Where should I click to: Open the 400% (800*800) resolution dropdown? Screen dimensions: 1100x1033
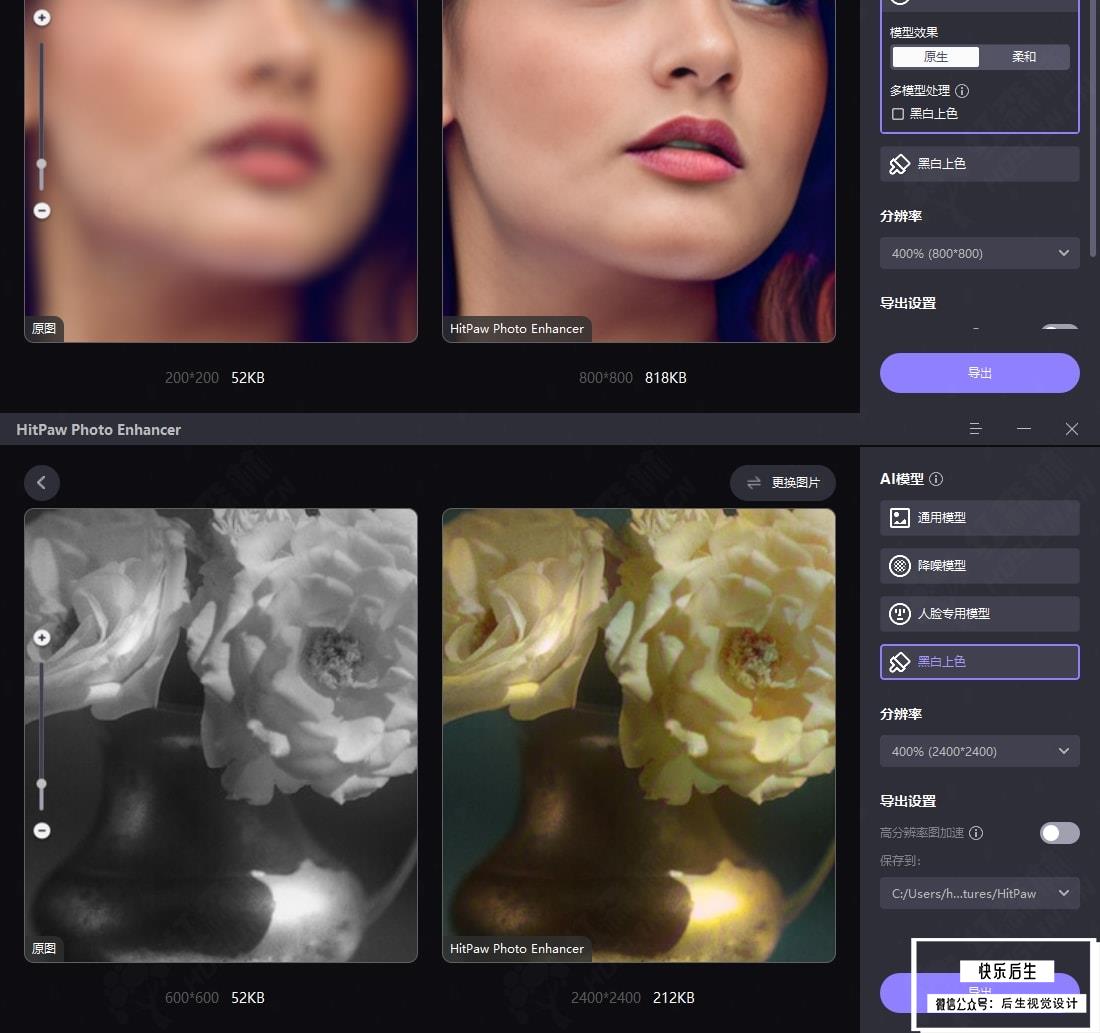coord(979,253)
